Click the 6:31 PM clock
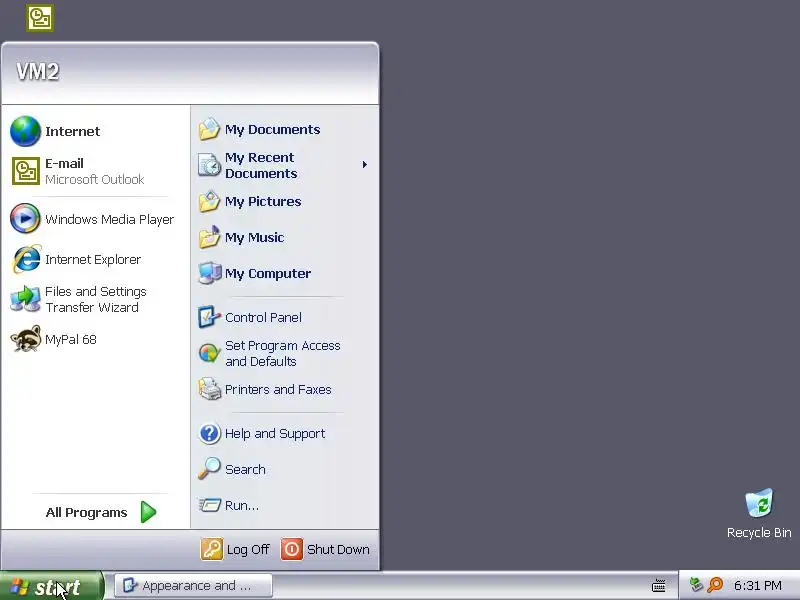This screenshot has height=600, width=800. coord(758,585)
